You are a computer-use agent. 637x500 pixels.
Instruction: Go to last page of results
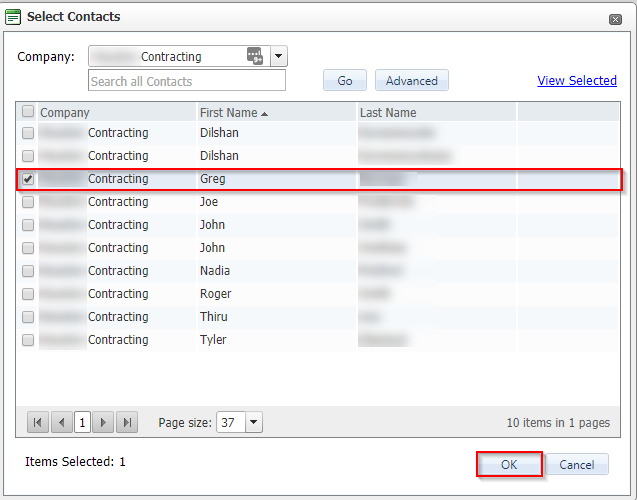click(127, 422)
